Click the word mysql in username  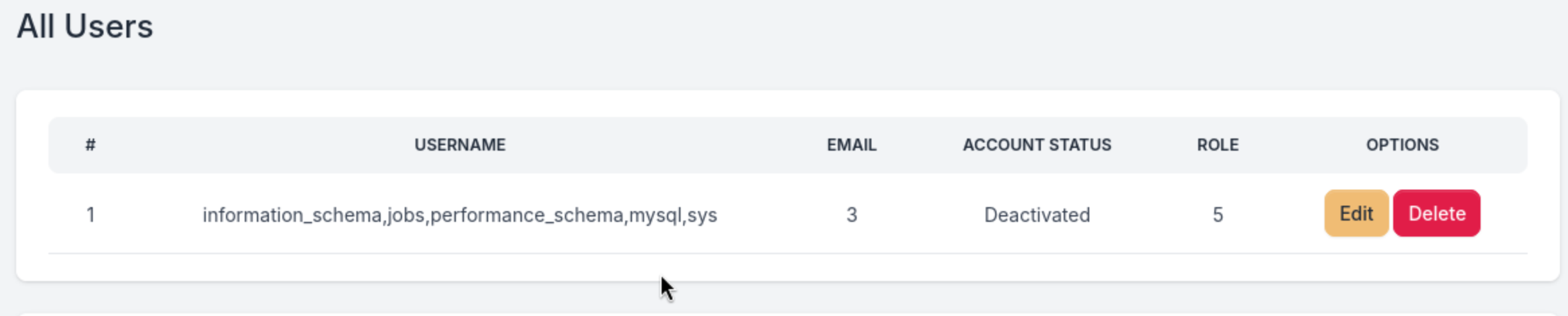pos(655,215)
